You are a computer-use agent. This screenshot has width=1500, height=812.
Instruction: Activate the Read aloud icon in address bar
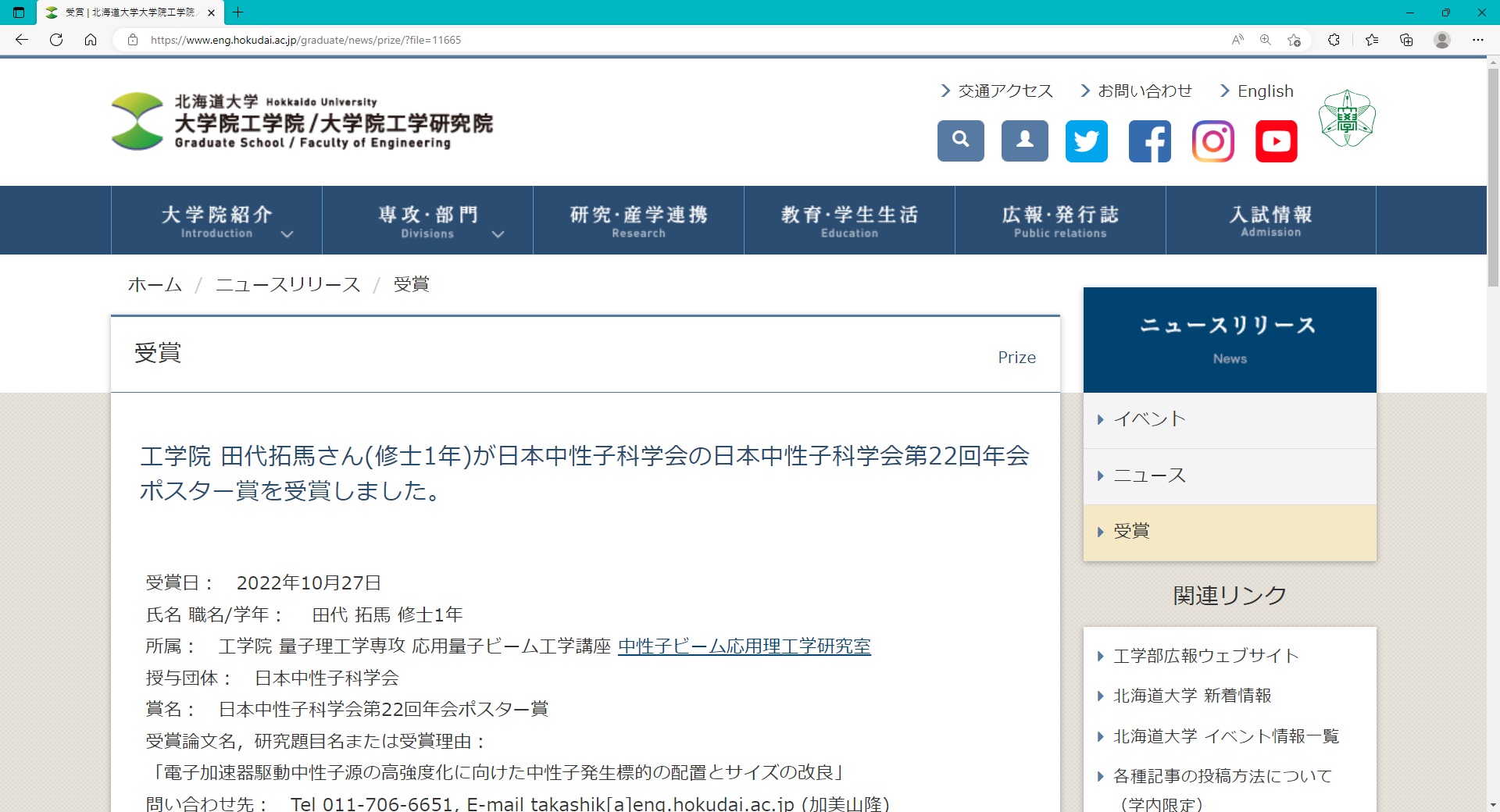[1237, 40]
